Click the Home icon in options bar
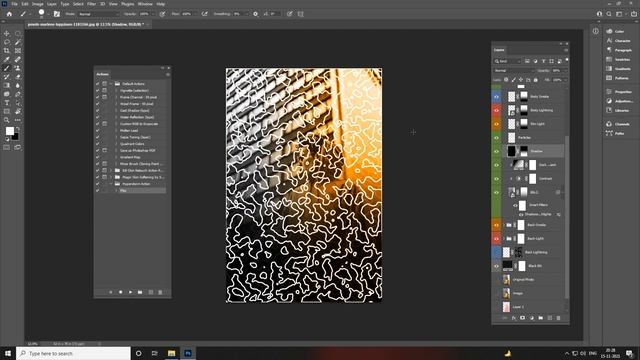The height and width of the screenshot is (360, 640). click(x=9, y=14)
